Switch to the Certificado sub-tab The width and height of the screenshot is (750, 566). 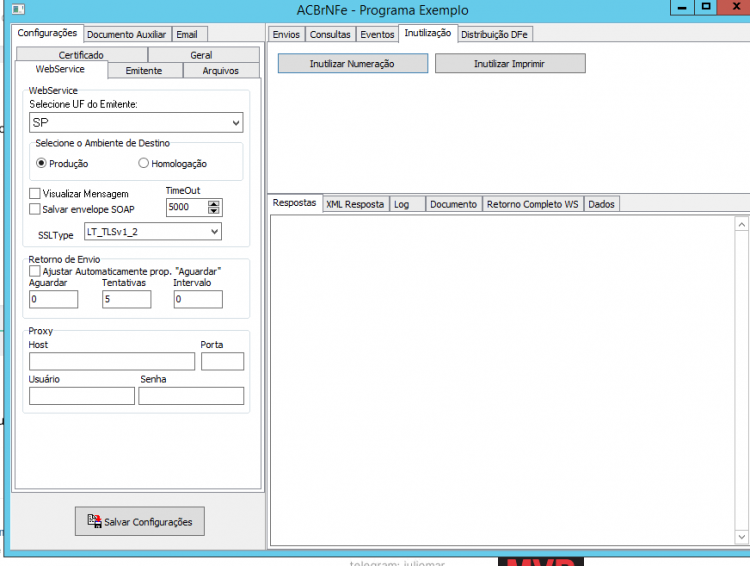point(81,55)
